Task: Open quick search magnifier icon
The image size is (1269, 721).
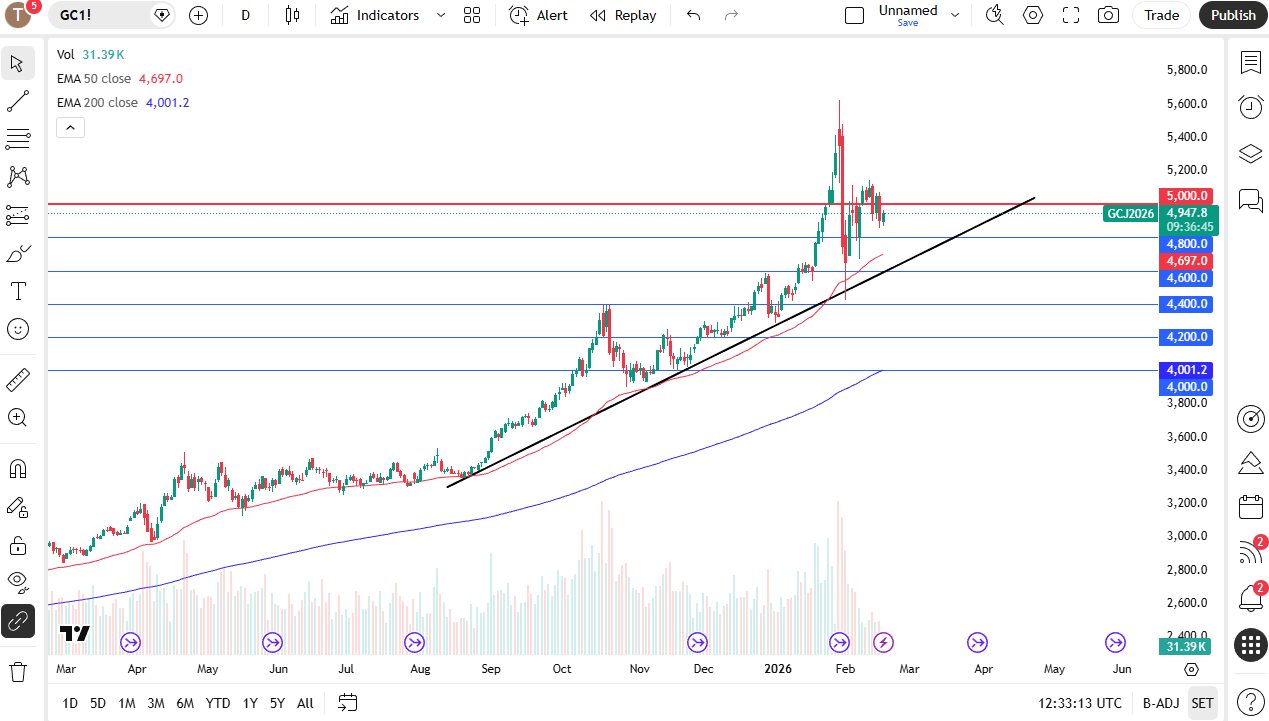Action: pyautogui.click(x=994, y=15)
